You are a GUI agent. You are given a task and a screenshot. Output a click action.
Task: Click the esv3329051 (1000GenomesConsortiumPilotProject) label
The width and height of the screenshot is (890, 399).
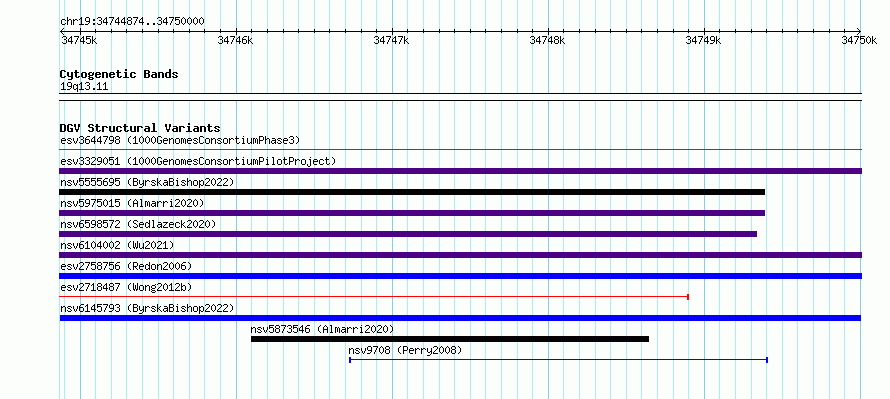pyautogui.click(x=198, y=161)
